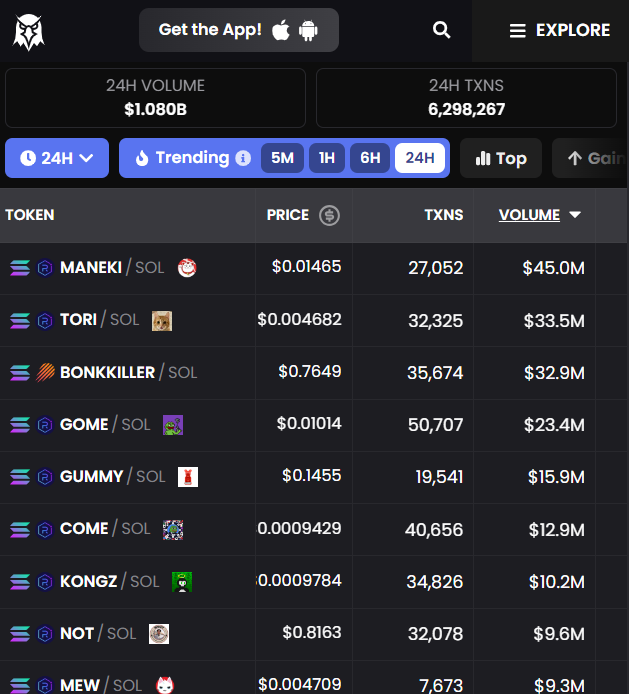The width and height of the screenshot is (629, 694).
Task: Click KONGZ token green thumbnail
Action: [x=182, y=582]
